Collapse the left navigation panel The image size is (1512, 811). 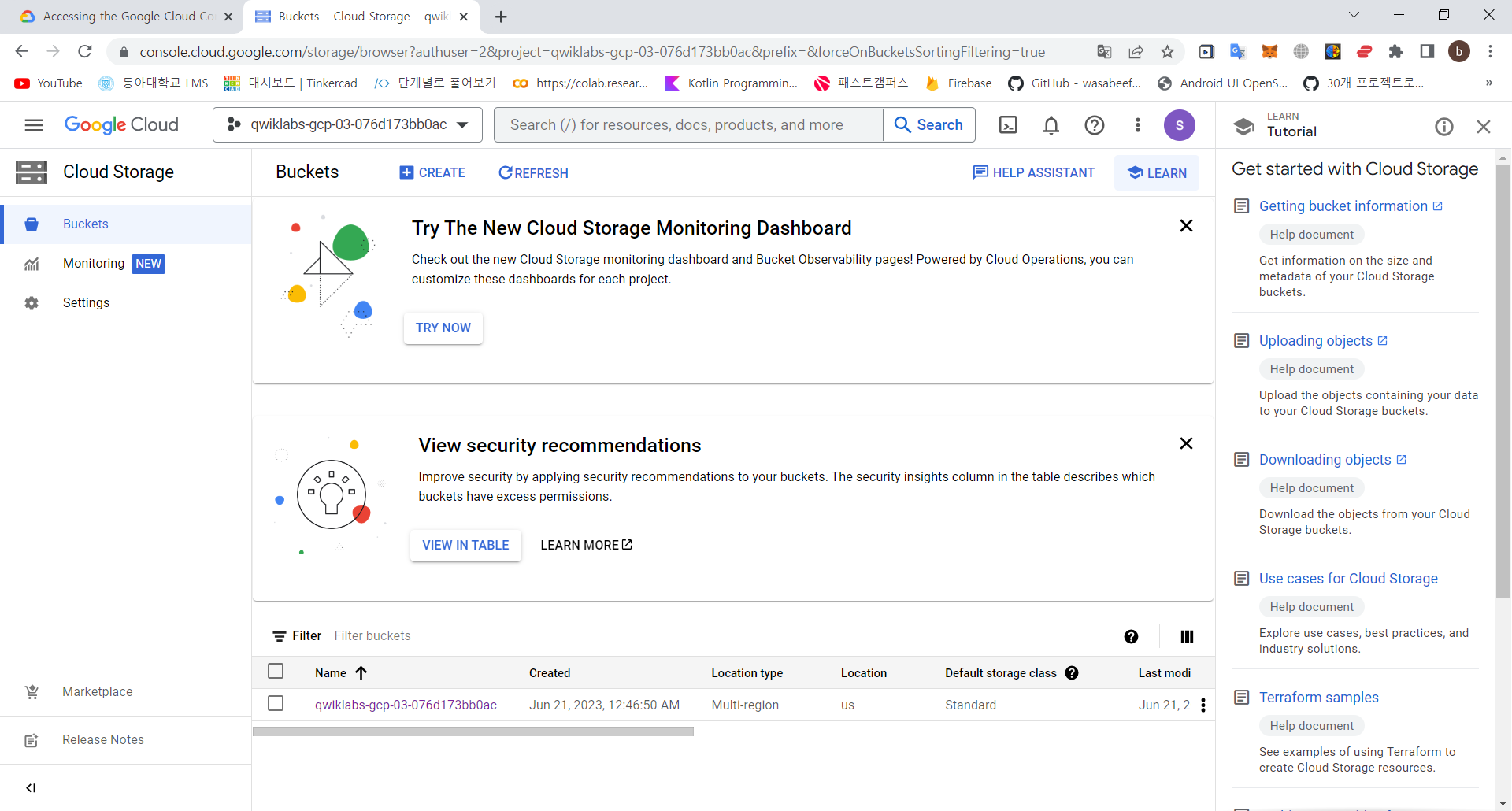(x=31, y=788)
